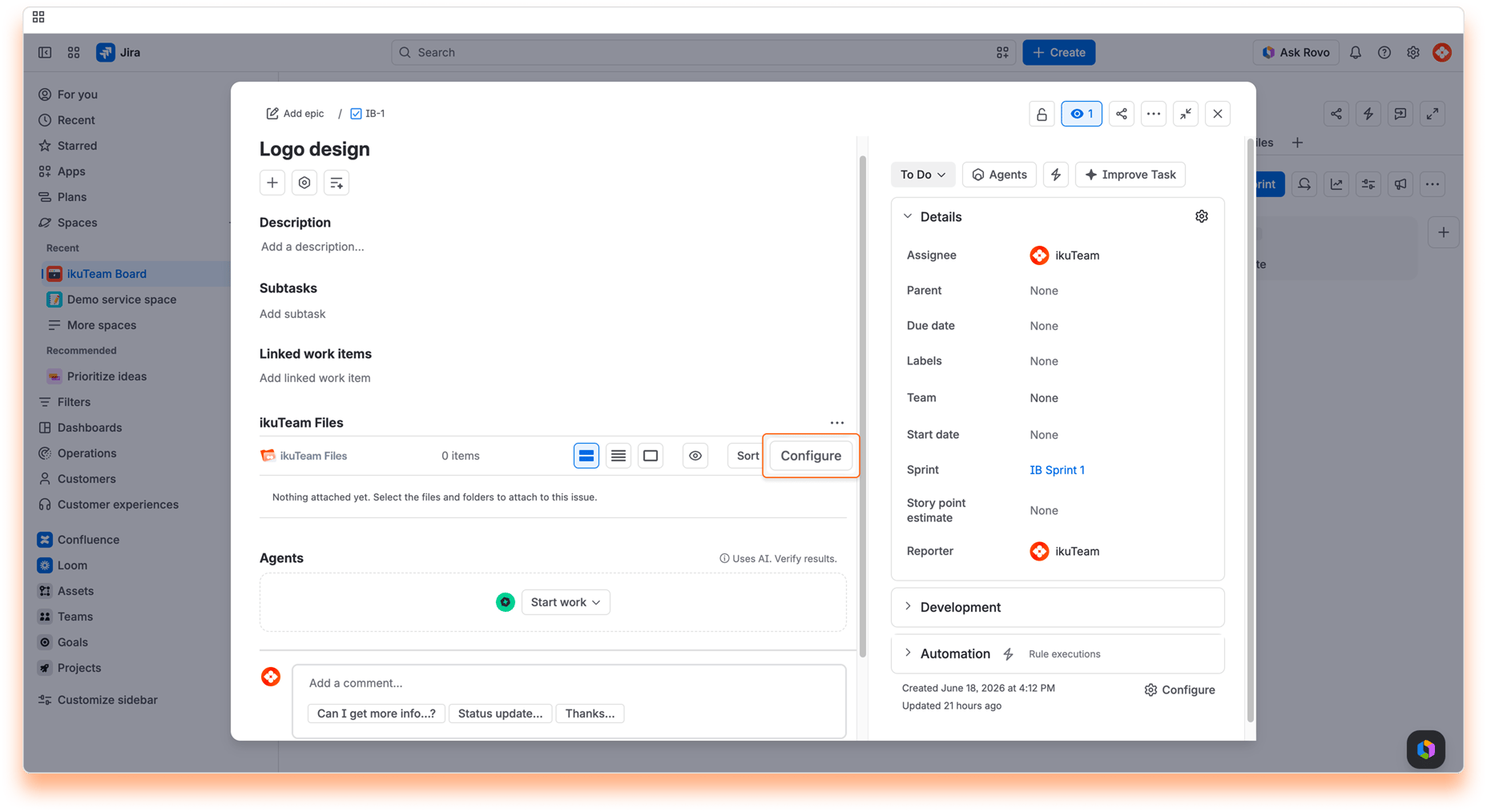Image resolution: width=1487 pixels, height=812 pixels.
Task: Expand the Automation section
Action: pos(908,653)
